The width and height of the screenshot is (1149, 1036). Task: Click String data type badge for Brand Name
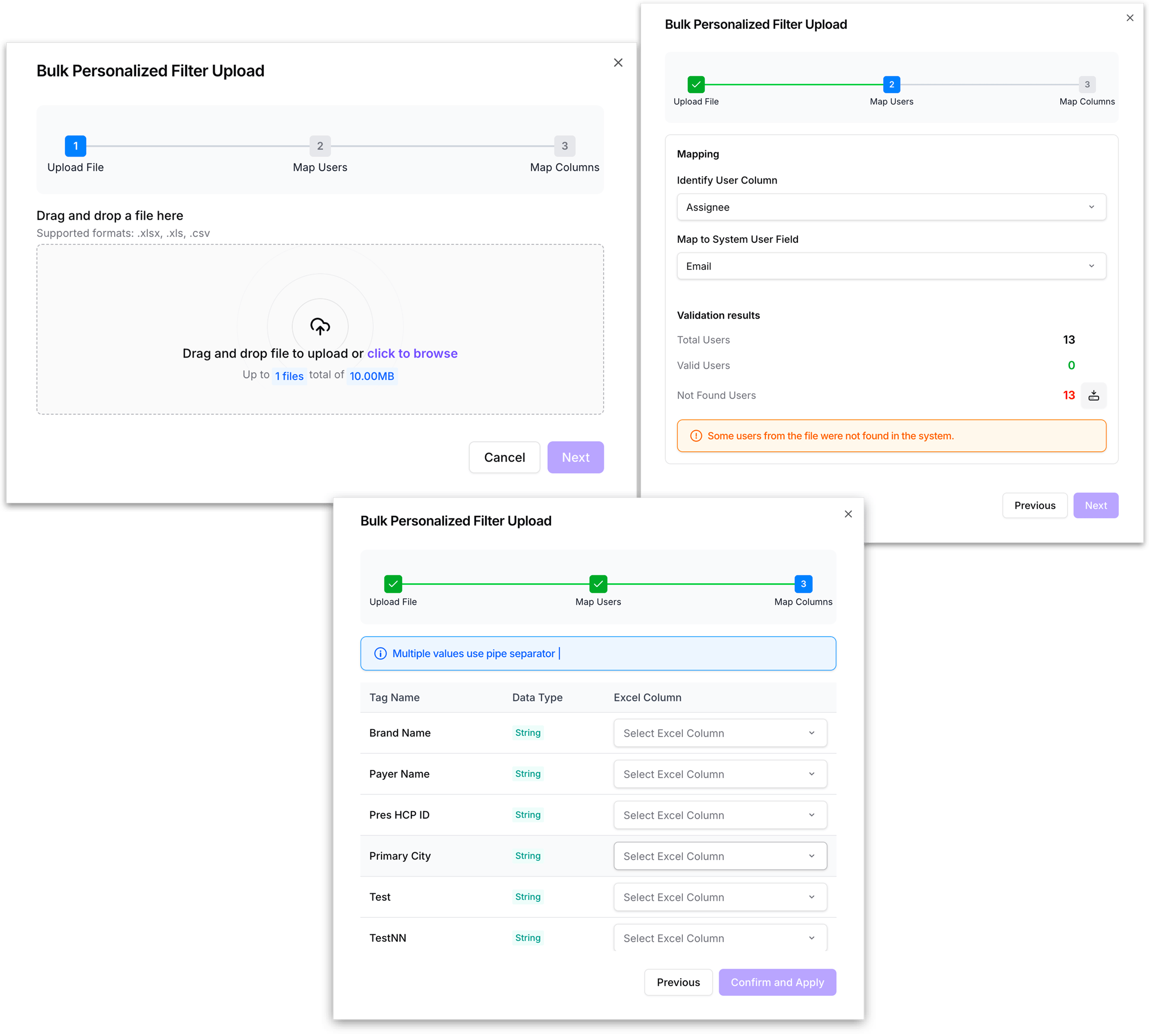527,733
